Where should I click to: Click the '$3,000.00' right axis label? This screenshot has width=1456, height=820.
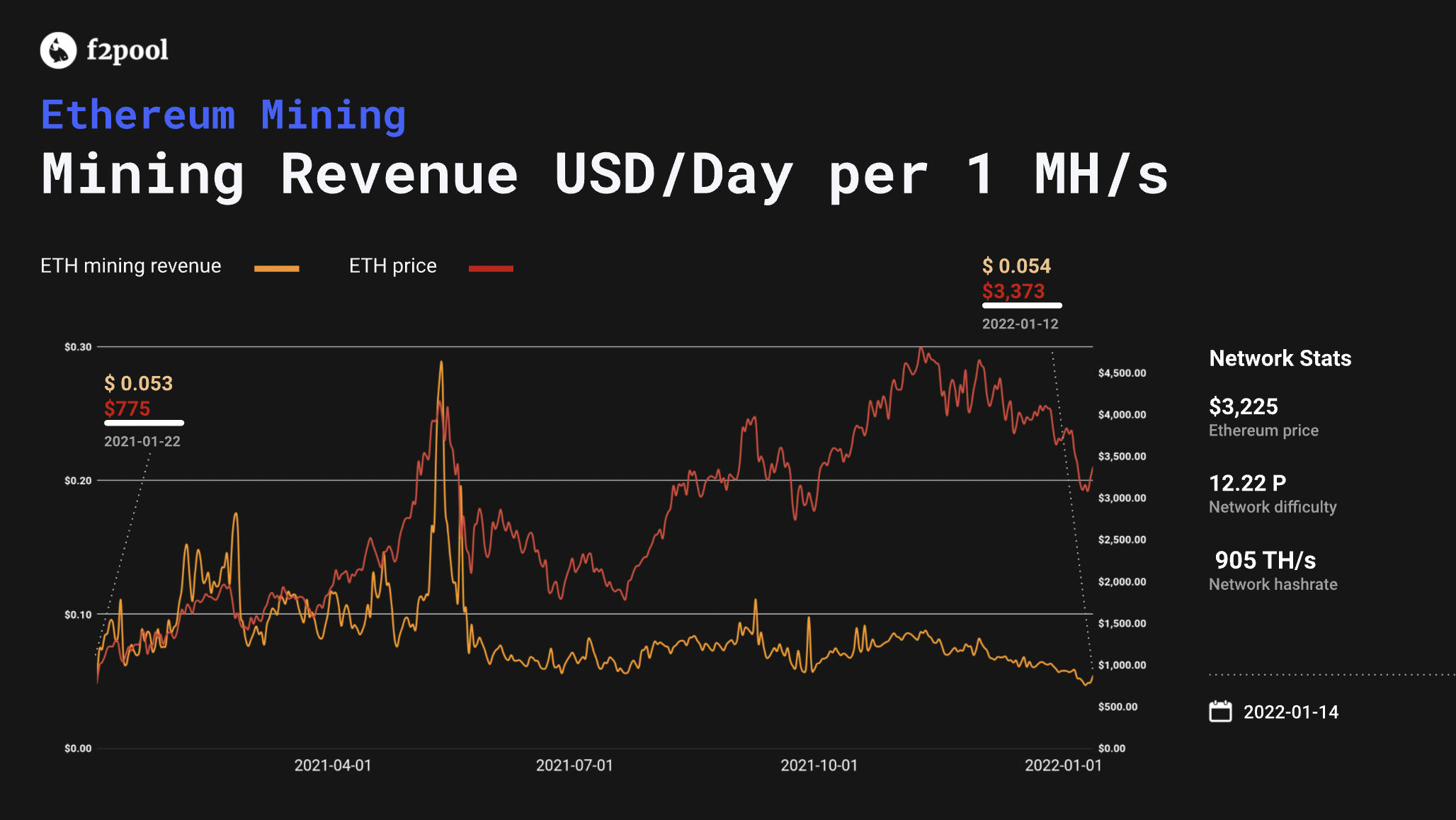1122,499
